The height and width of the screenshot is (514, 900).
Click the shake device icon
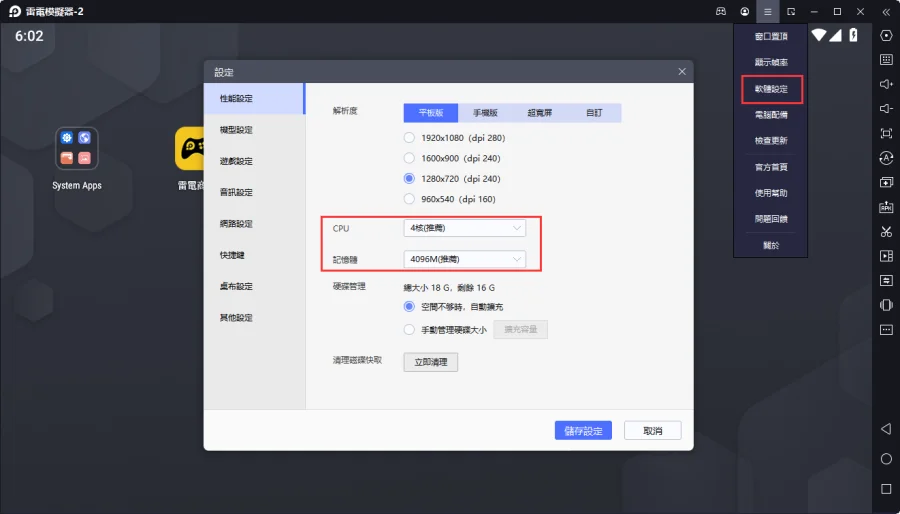click(886, 305)
